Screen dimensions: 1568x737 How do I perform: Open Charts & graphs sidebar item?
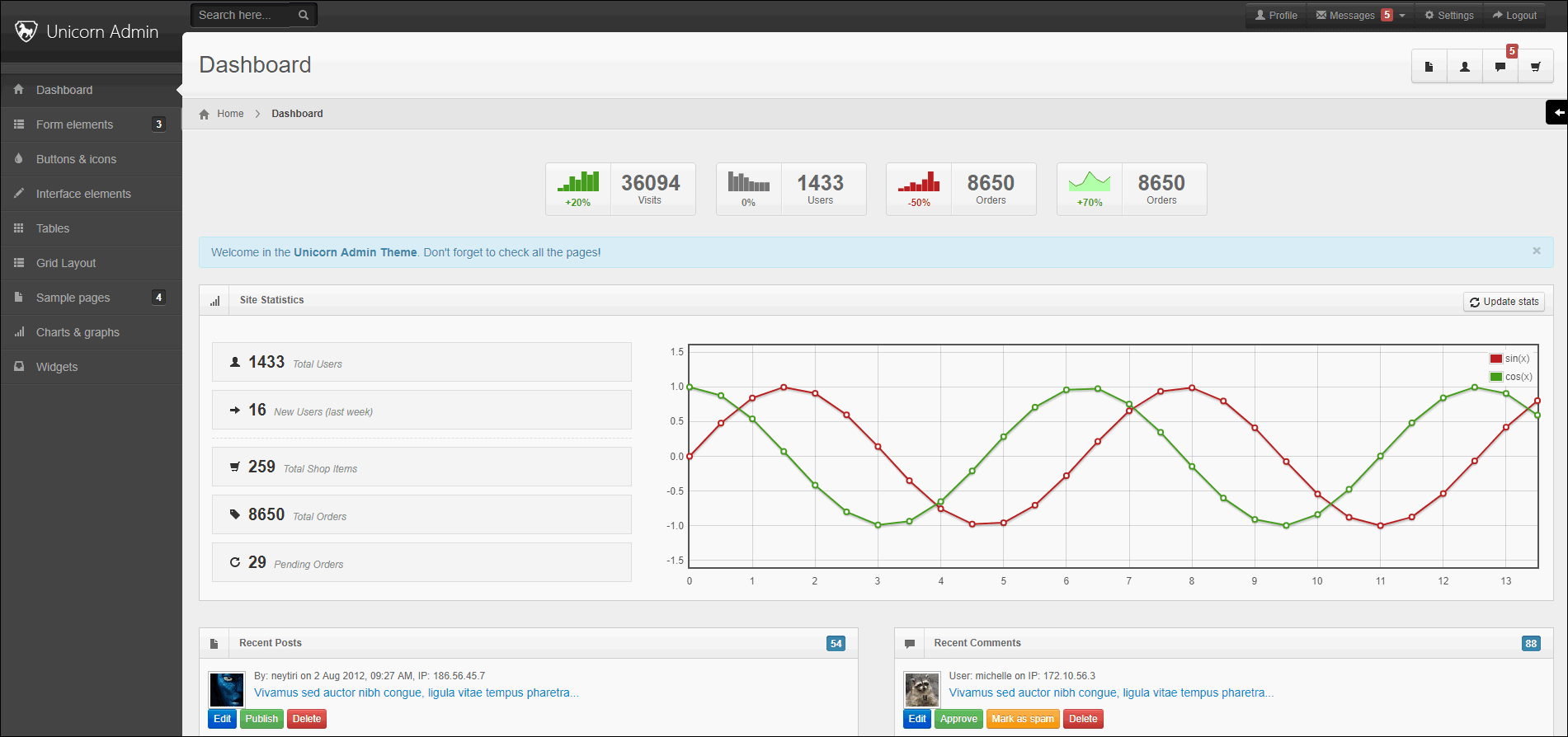click(x=91, y=332)
